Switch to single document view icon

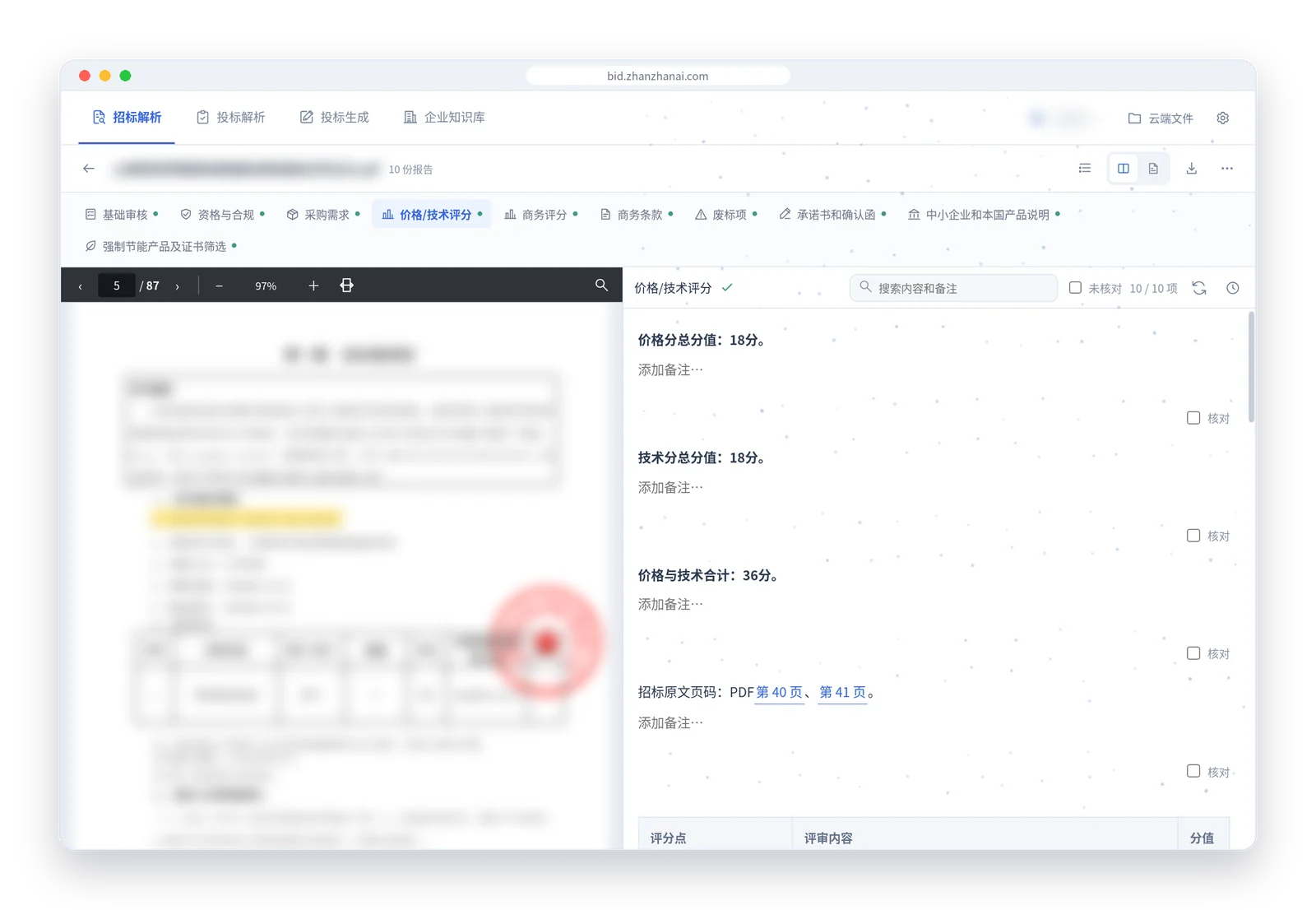pyautogui.click(x=1153, y=169)
